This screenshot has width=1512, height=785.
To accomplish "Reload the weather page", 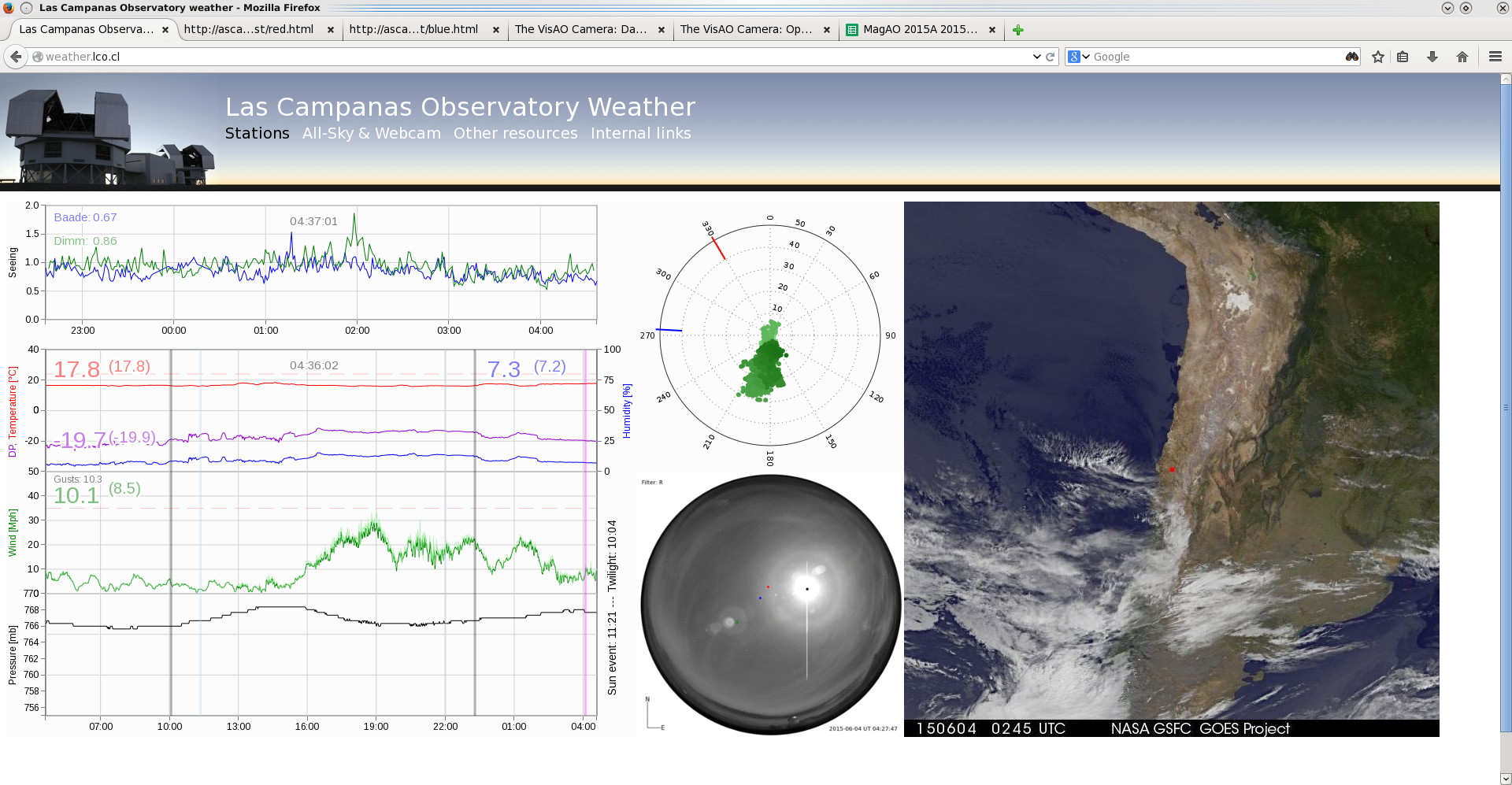I will (1050, 57).
